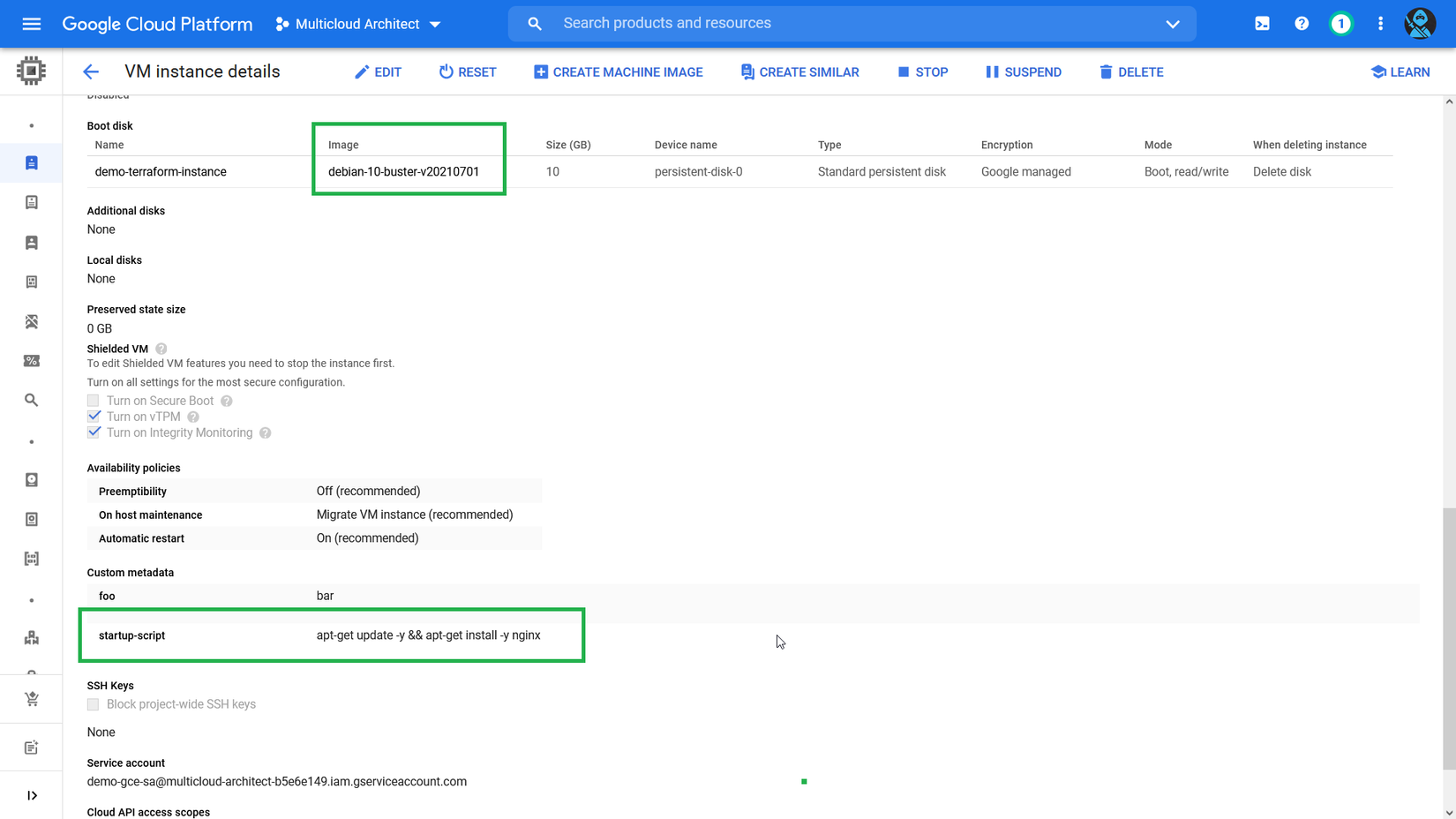1456x819 pixels.
Task: Select VM instances icon in sidebar
Action: 32,163
